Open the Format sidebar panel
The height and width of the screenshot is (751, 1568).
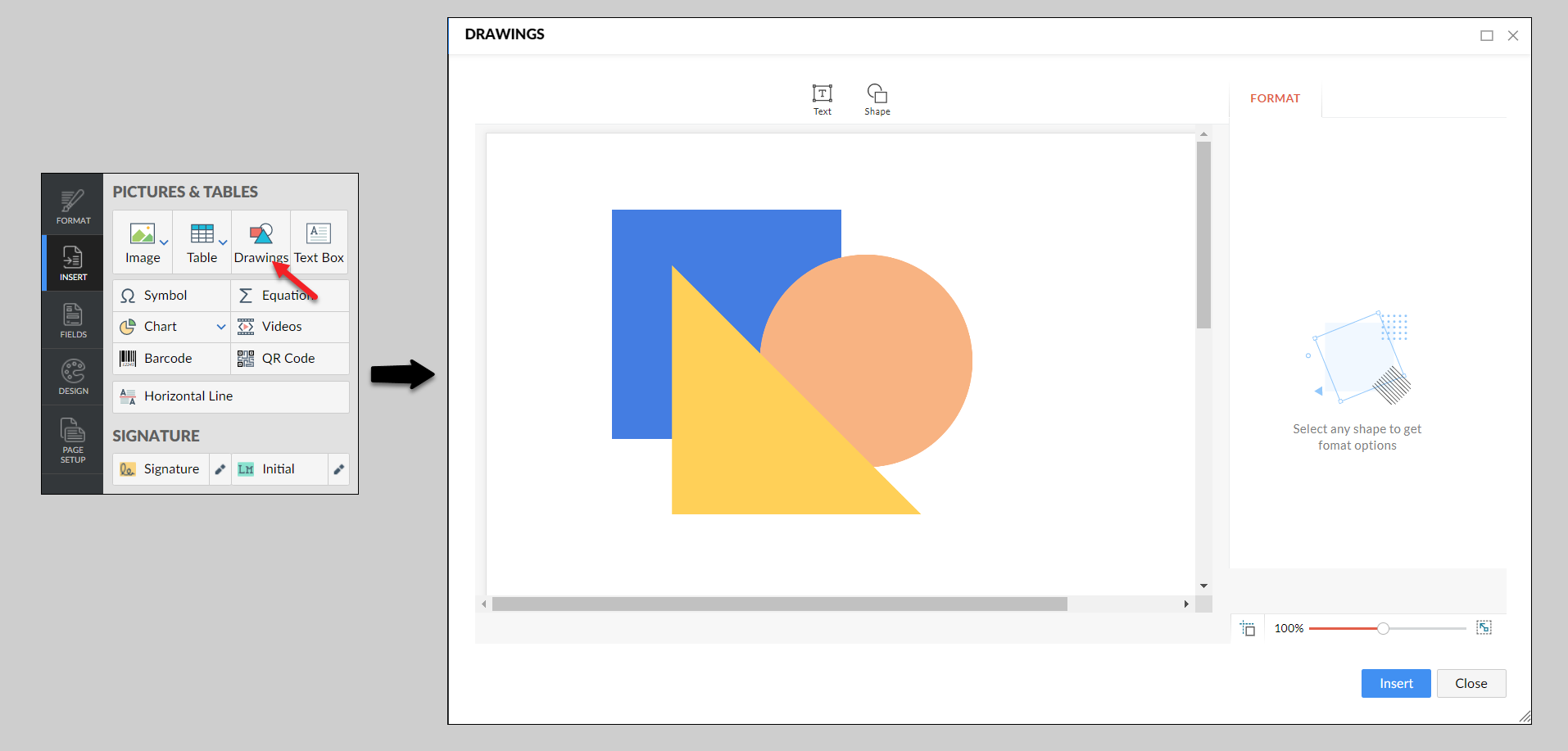coord(73,206)
